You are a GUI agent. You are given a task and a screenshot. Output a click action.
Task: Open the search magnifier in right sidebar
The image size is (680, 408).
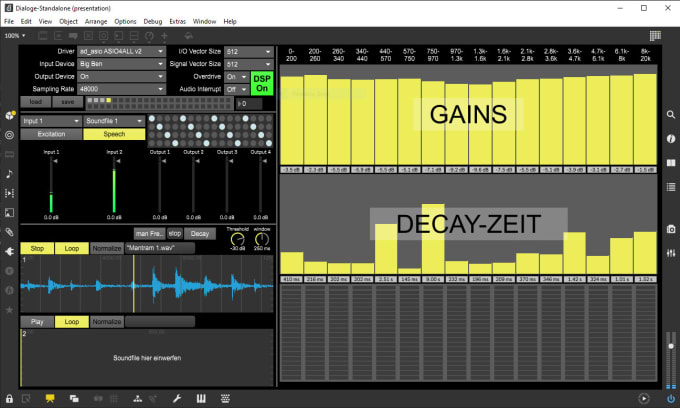[x=670, y=114]
